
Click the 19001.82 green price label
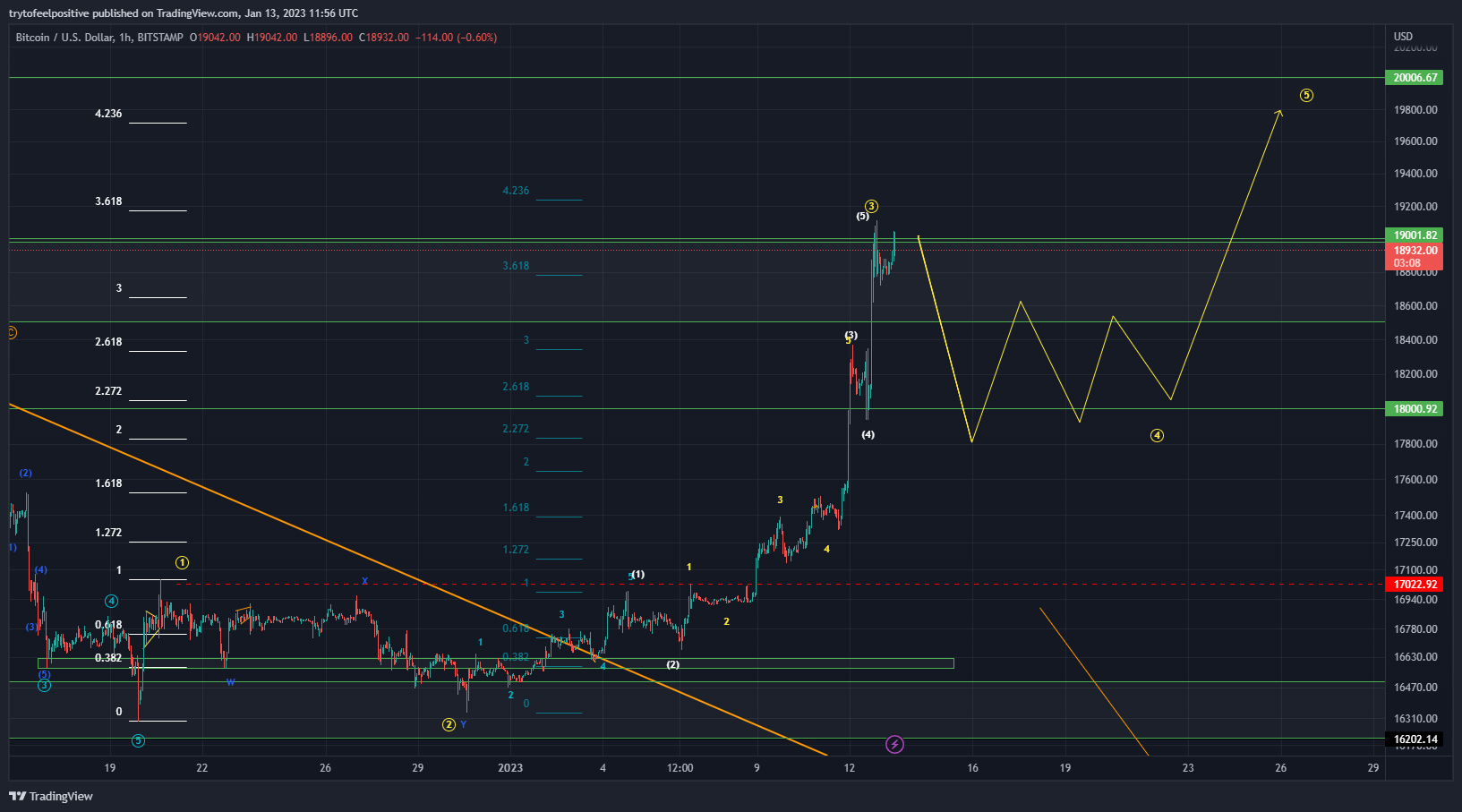1415,235
